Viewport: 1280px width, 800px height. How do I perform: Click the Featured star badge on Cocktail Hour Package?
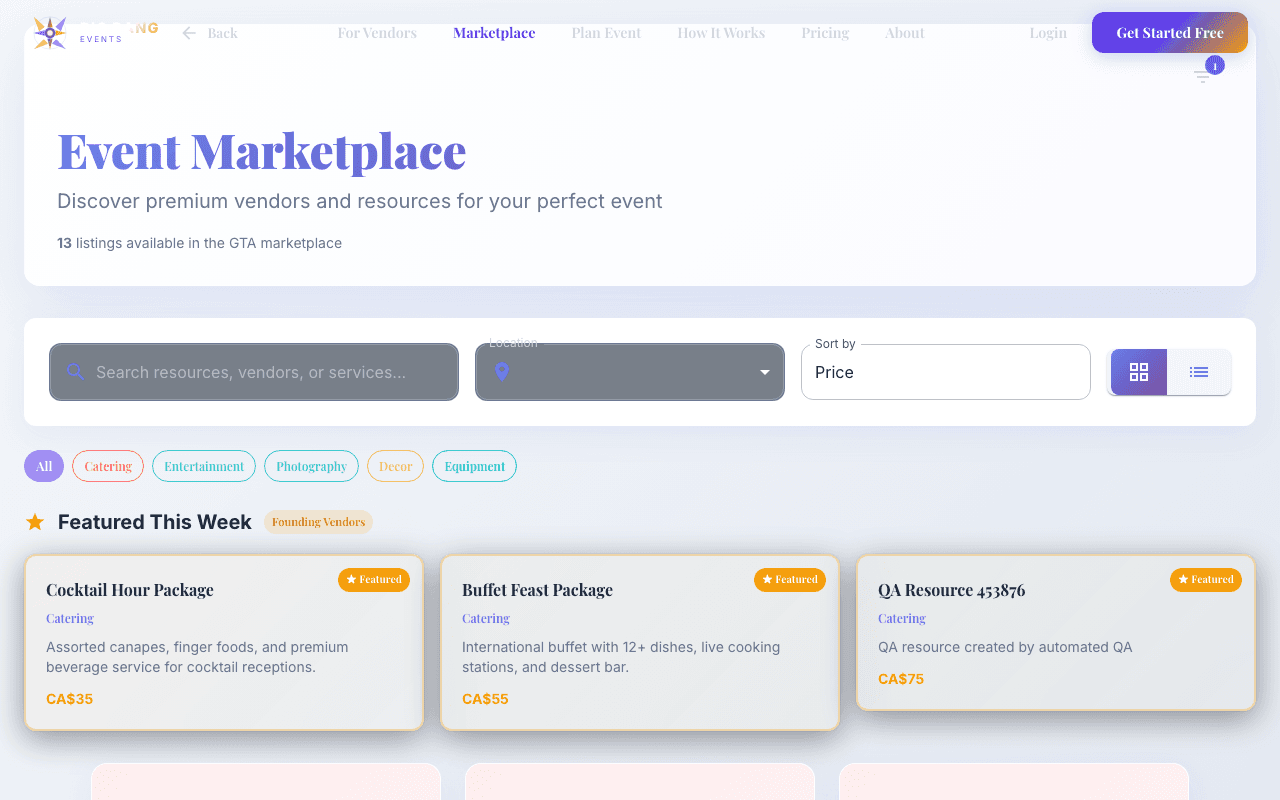[x=373, y=579]
